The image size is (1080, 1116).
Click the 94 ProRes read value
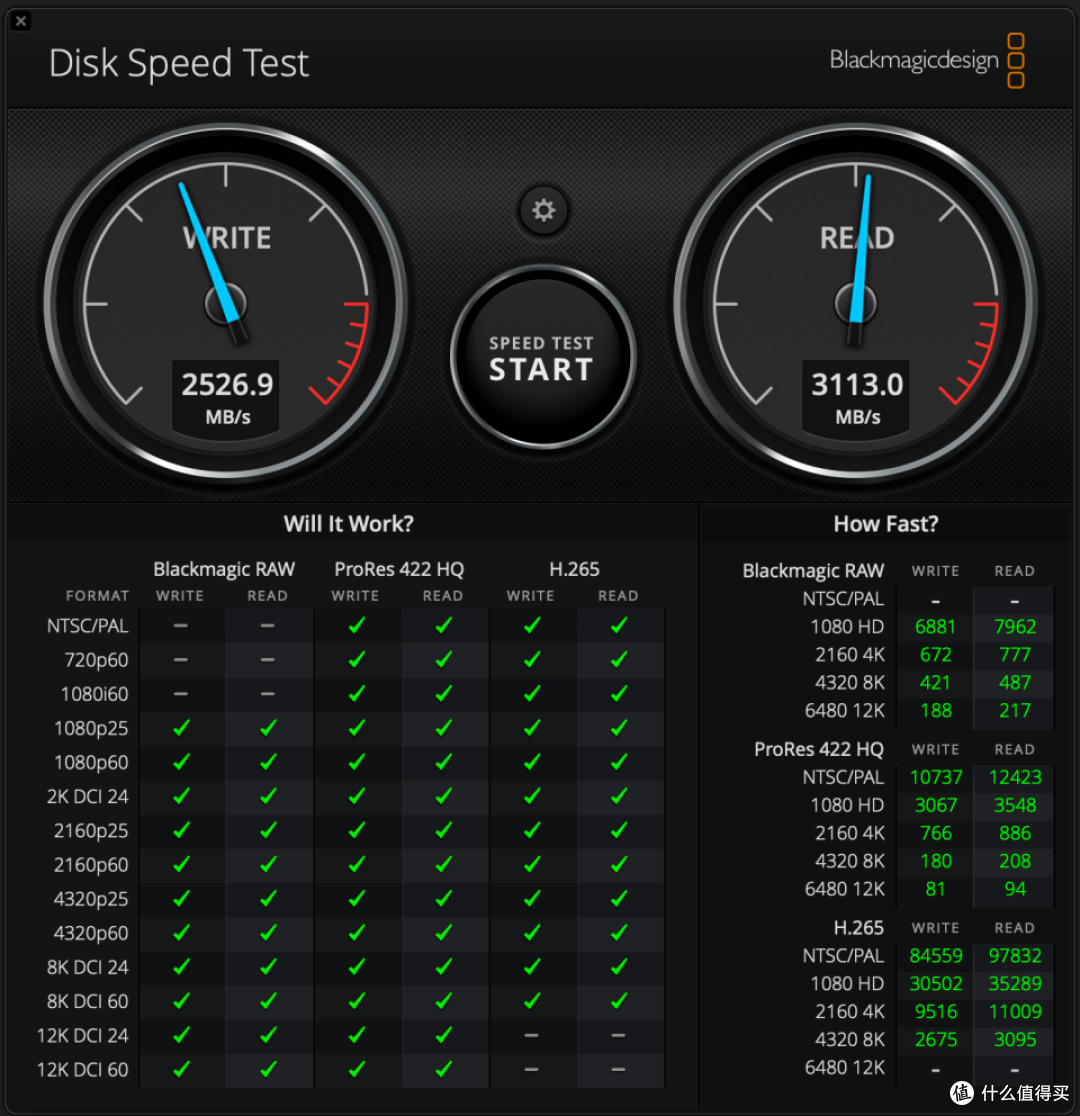coord(1015,889)
